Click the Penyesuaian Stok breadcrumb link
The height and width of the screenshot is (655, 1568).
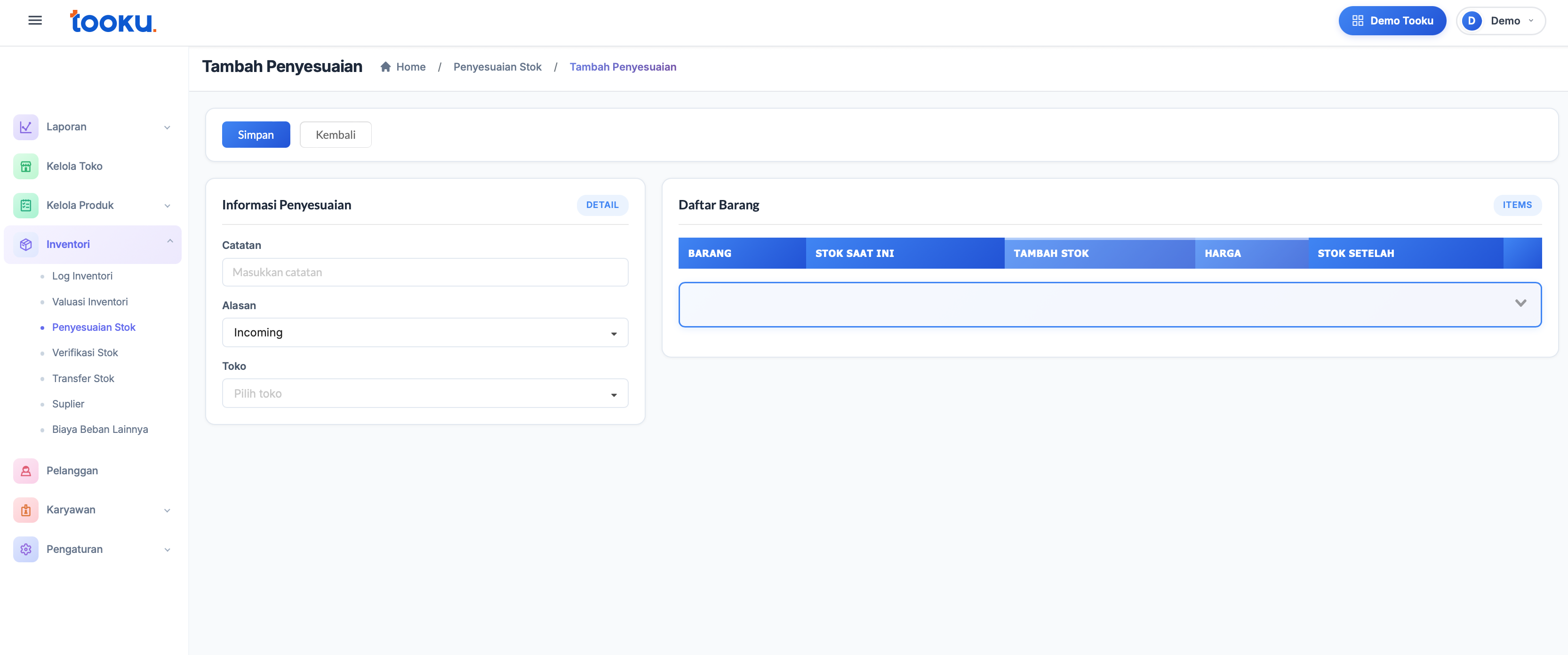497,67
